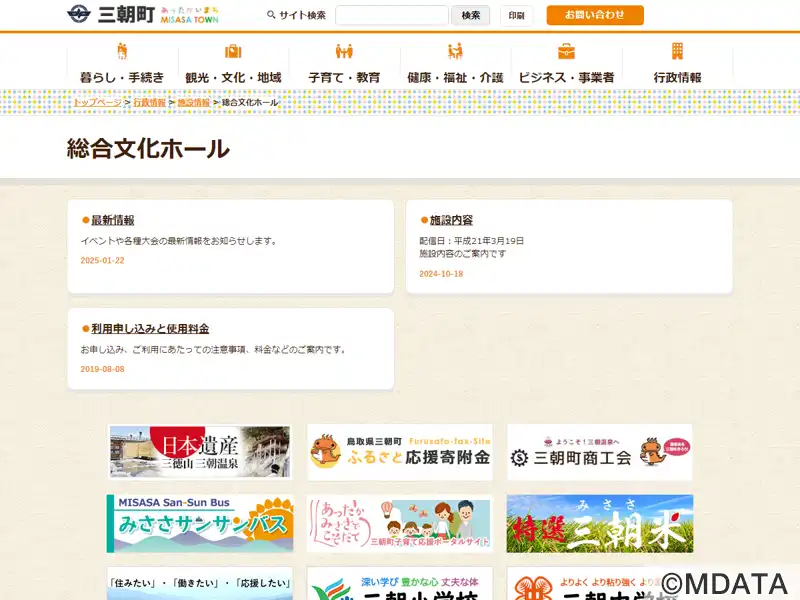Click the 印刷 print button
Viewport: 800px width, 600px height.
coord(516,15)
